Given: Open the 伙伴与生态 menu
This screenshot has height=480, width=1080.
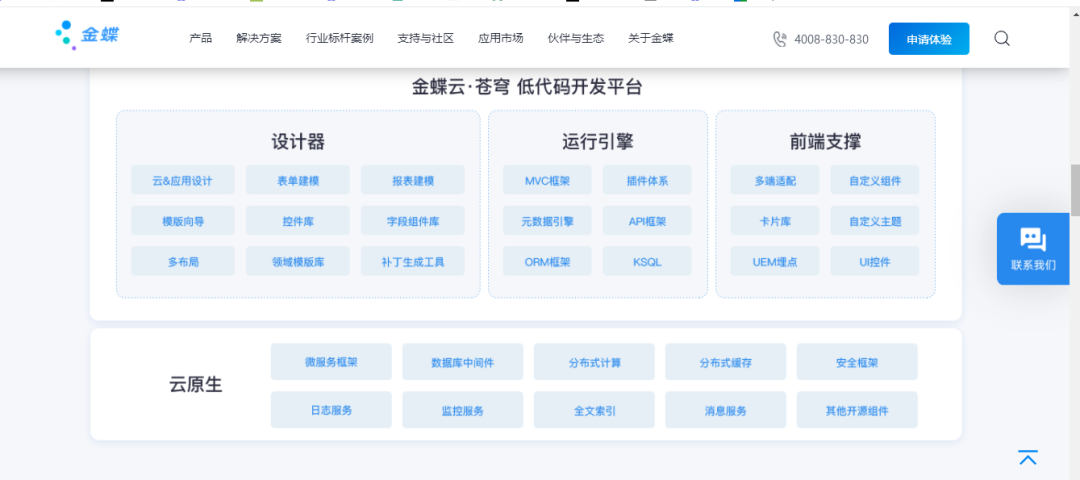Looking at the screenshot, I should (x=576, y=39).
